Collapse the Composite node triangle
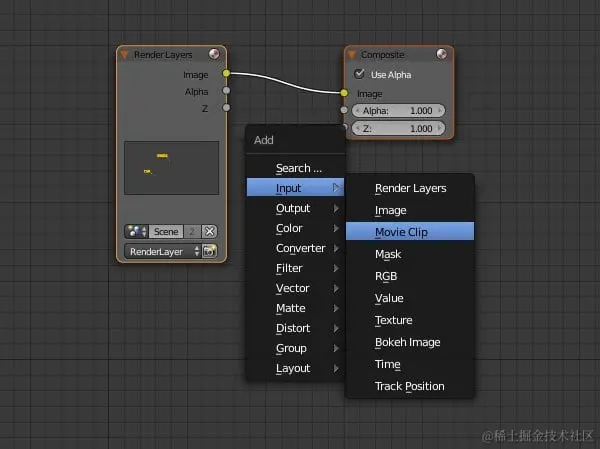 pyautogui.click(x=352, y=55)
